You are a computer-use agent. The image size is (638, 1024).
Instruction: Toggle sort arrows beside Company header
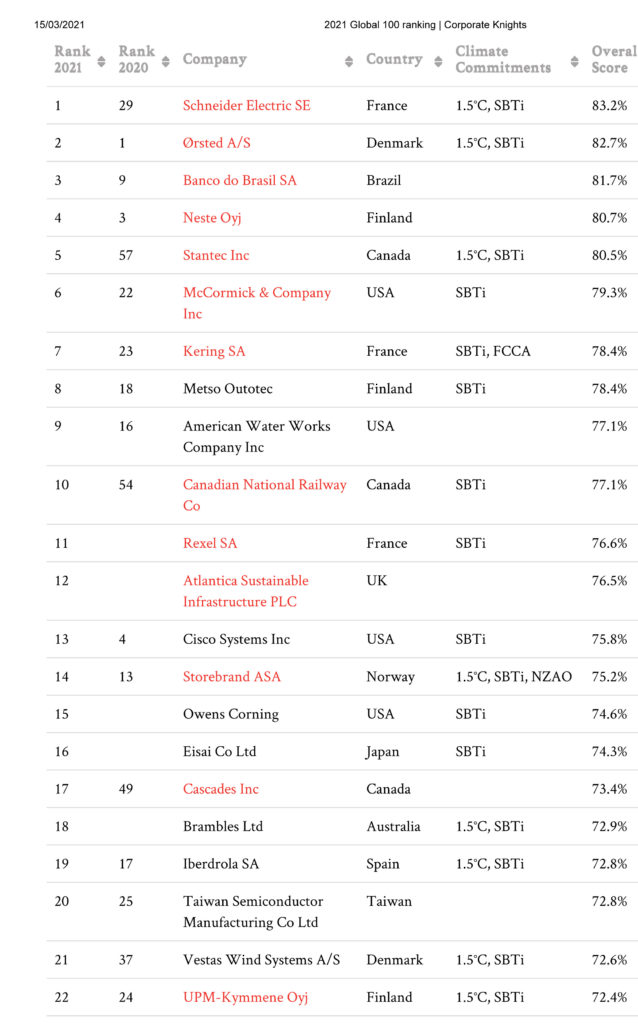tap(349, 61)
